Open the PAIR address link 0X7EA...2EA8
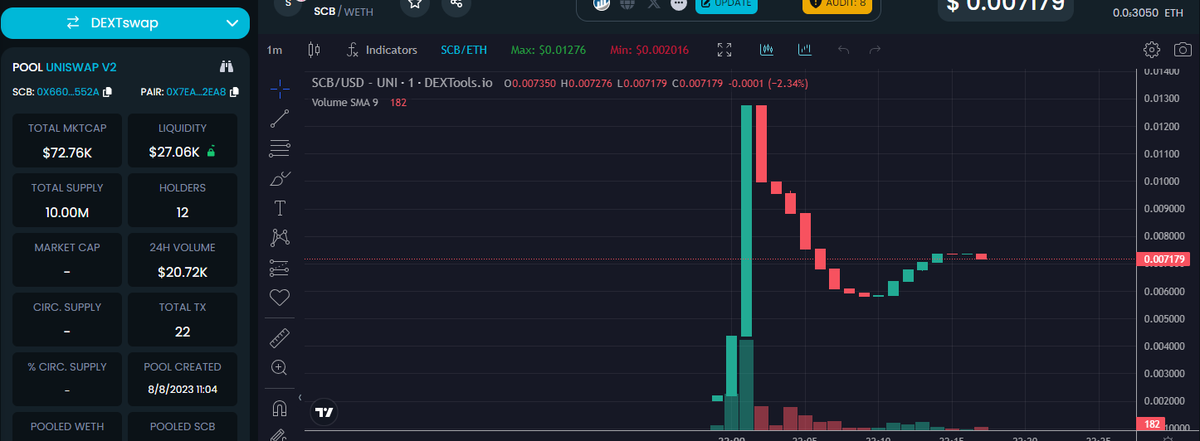This screenshot has height=441, width=1200. click(x=197, y=92)
